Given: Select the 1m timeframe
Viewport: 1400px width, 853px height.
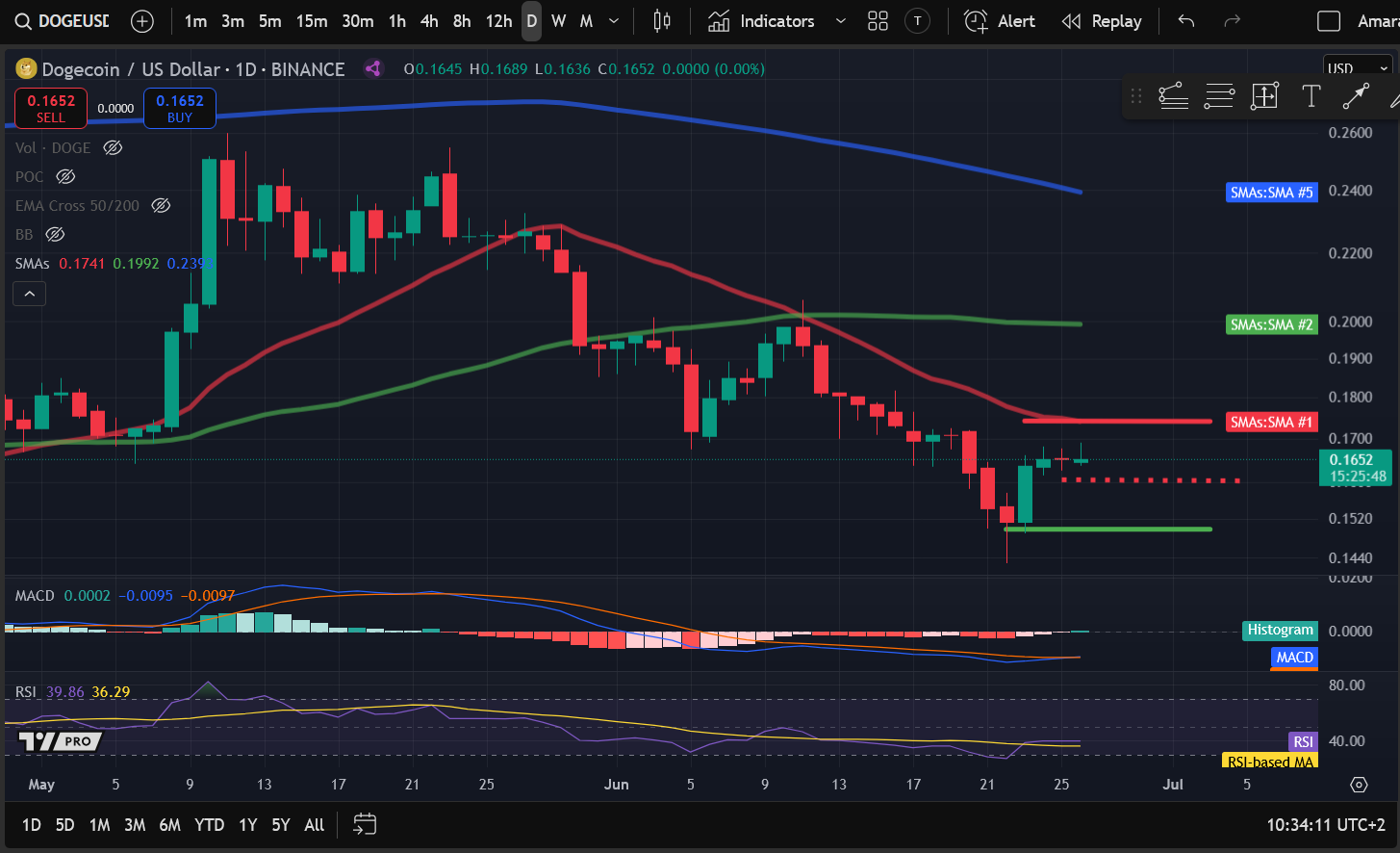Looking at the screenshot, I should click(195, 21).
